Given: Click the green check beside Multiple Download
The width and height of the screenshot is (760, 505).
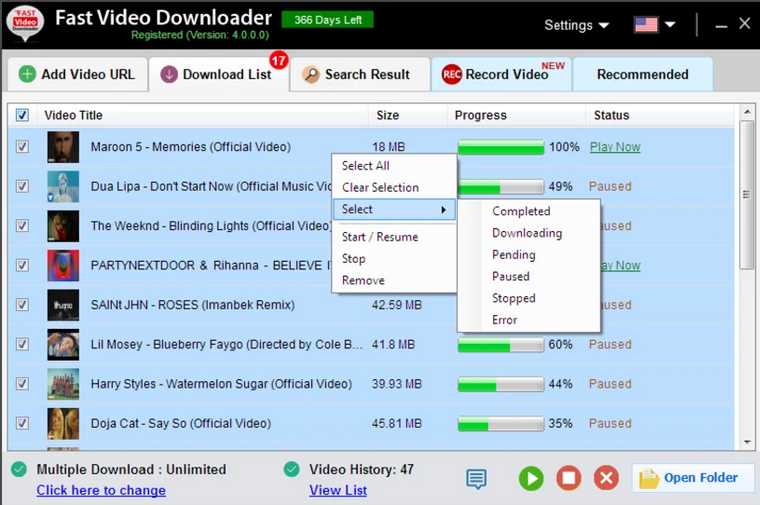Looking at the screenshot, I should (19, 469).
